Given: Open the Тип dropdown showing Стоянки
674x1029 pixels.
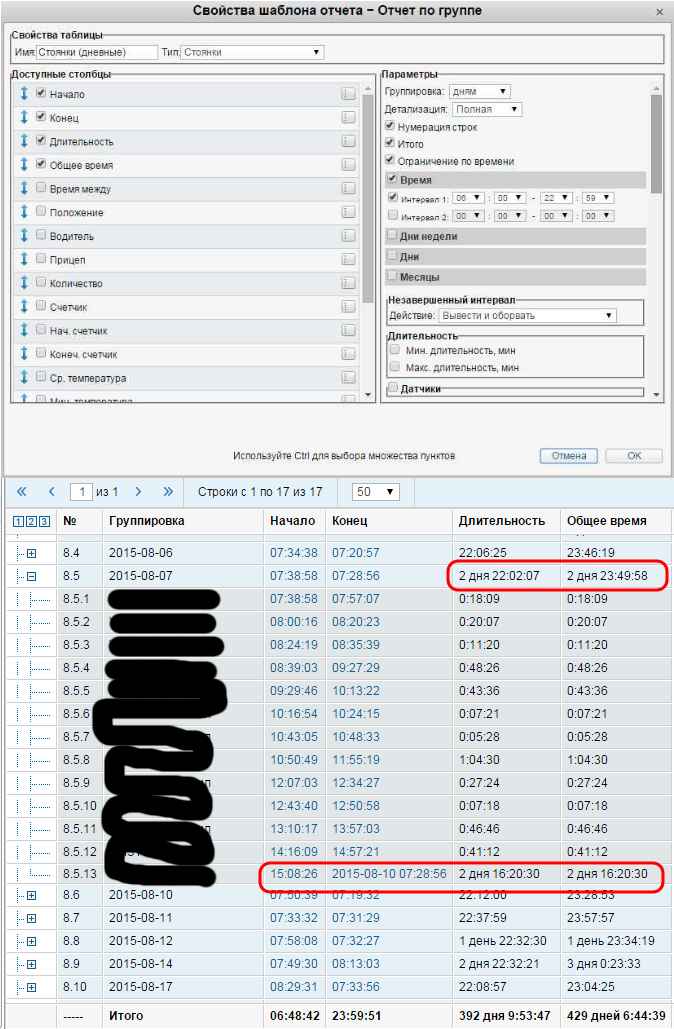Looking at the screenshot, I should click(x=252, y=52).
